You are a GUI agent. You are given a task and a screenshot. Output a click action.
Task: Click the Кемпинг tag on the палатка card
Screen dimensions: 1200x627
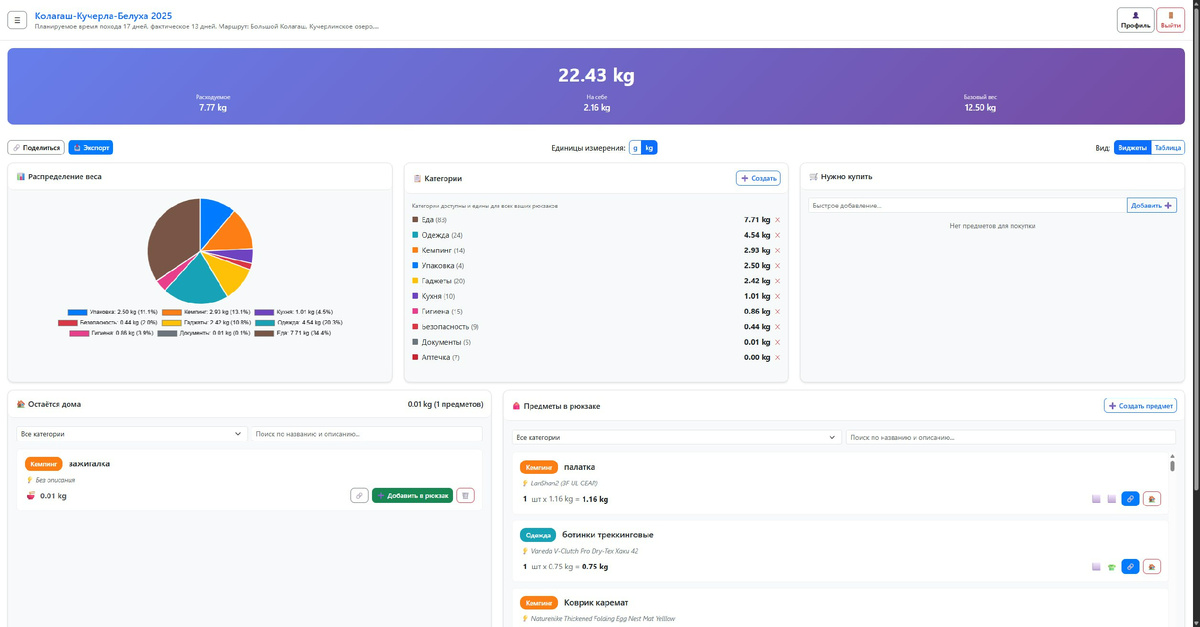[539, 467]
